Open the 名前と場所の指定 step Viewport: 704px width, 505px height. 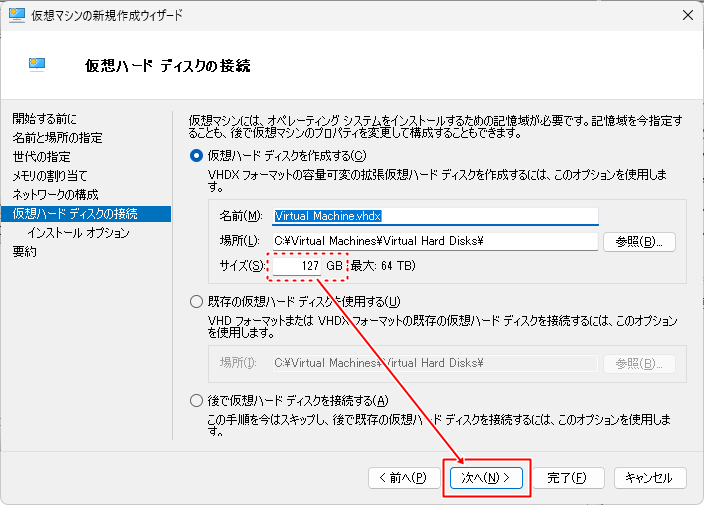pos(57,137)
